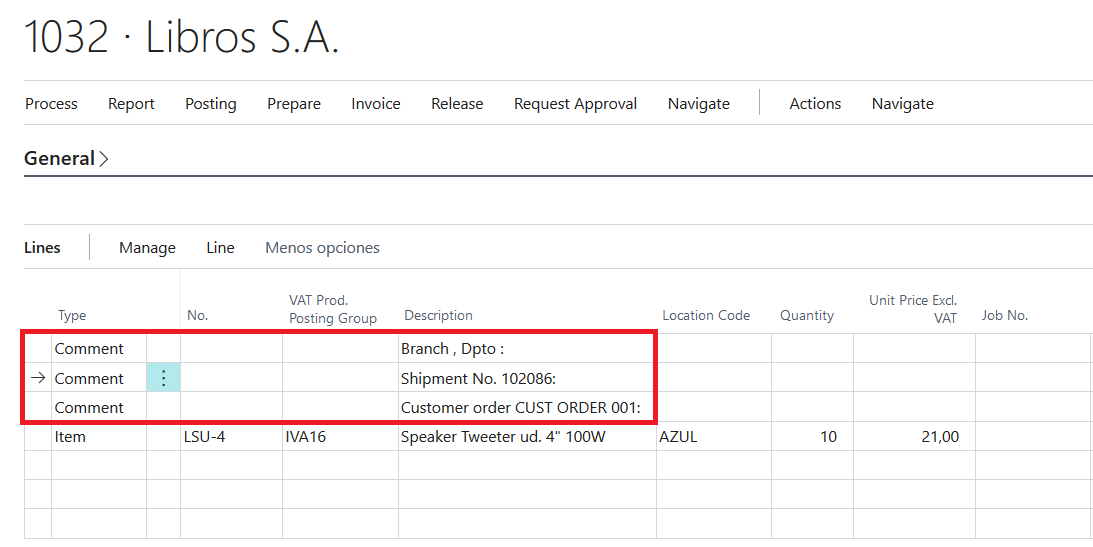The width and height of the screenshot is (1093, 547).
Task: Open the Posting menu
Action: (x=211, y=104)
